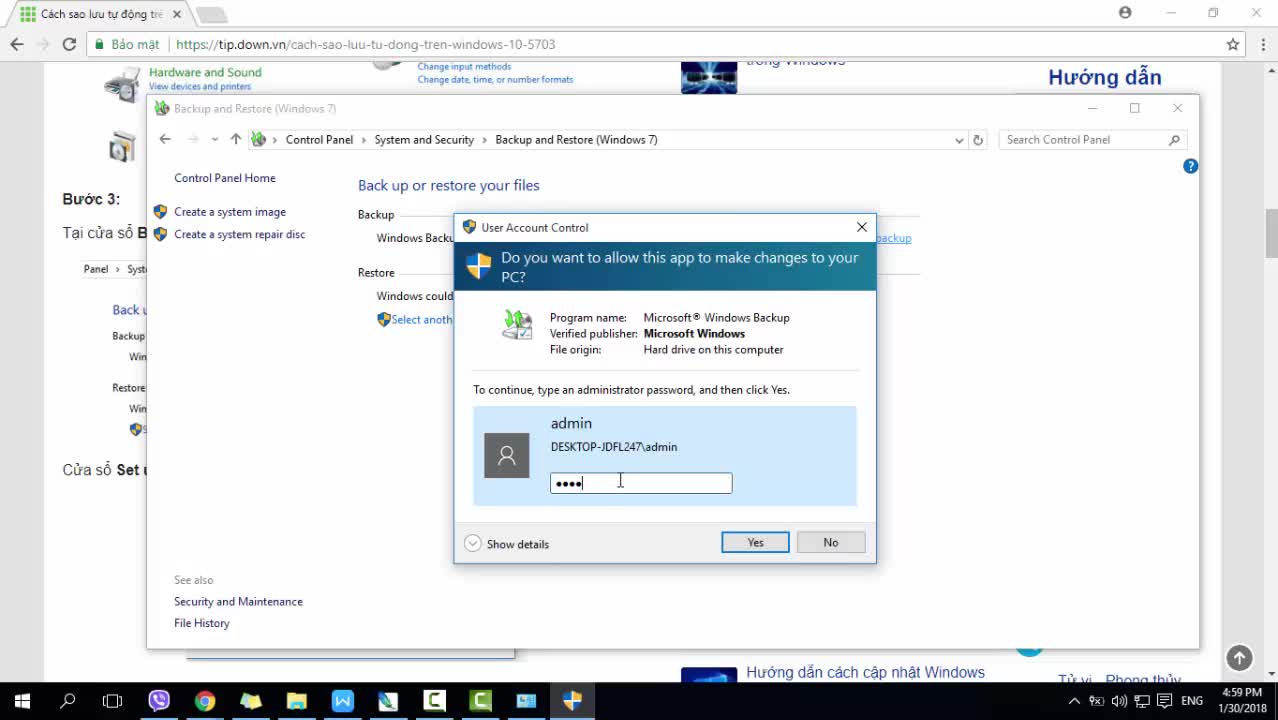
Task: Go to Control Panel Home
Action: point(225,178)
